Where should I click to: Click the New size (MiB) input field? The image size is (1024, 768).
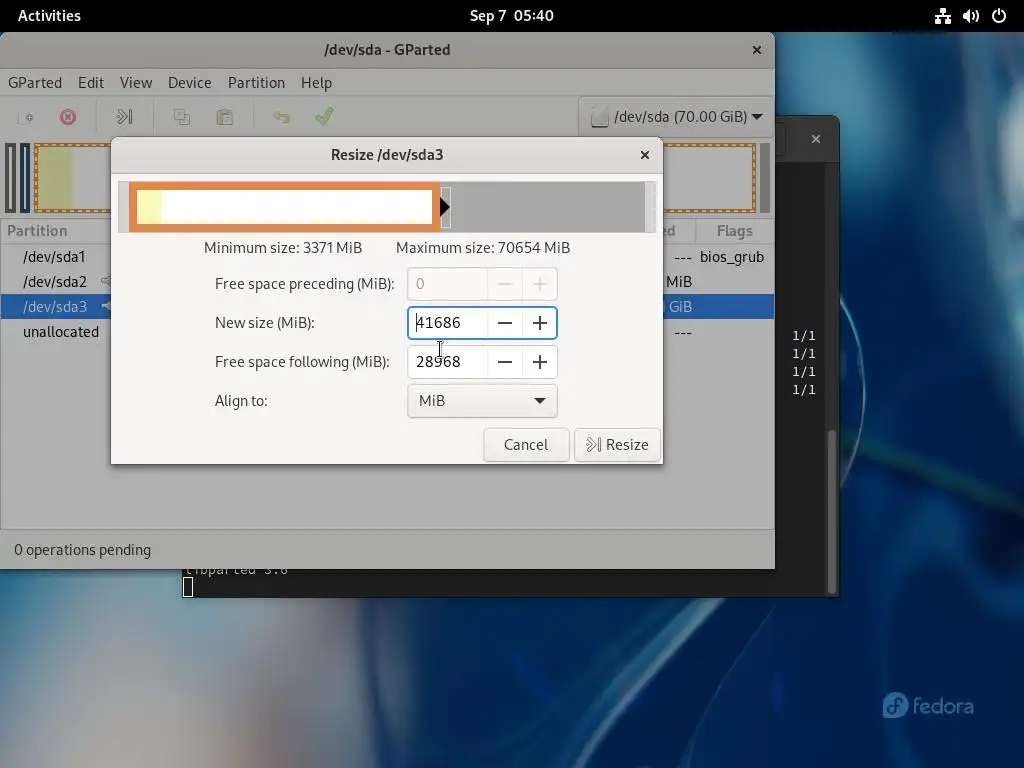pos(448,323)
